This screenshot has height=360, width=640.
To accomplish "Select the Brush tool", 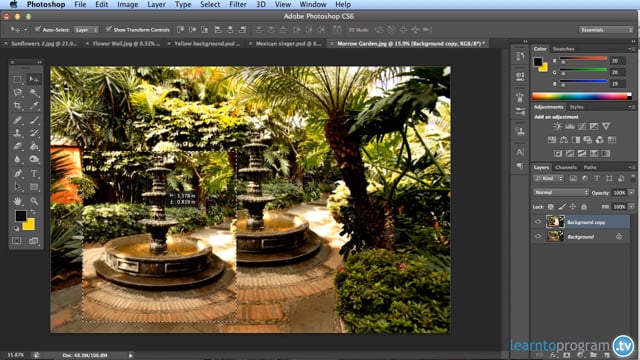I will 34,120.
